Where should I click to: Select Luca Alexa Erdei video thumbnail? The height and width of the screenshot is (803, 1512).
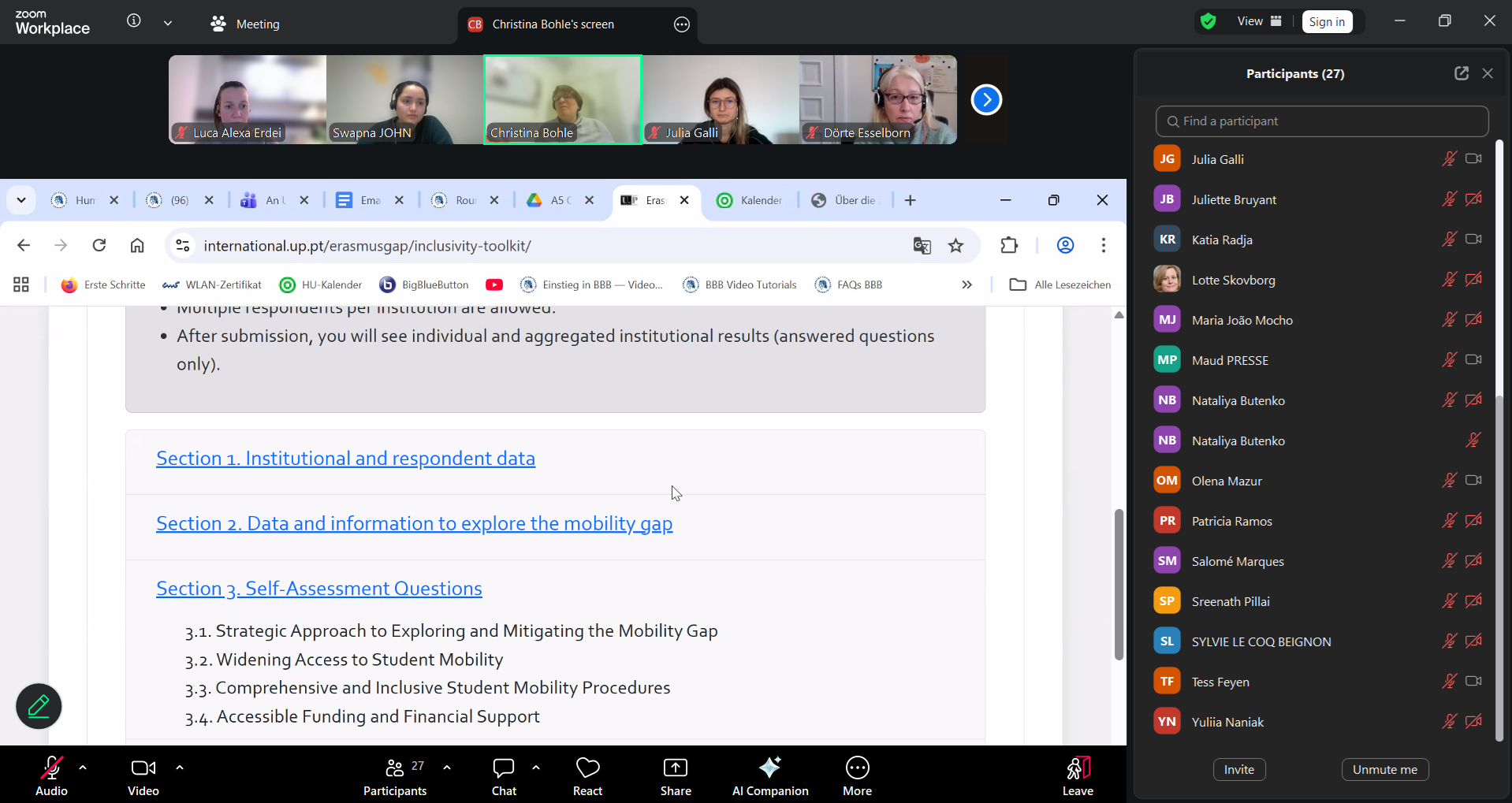tap(248, 99)
